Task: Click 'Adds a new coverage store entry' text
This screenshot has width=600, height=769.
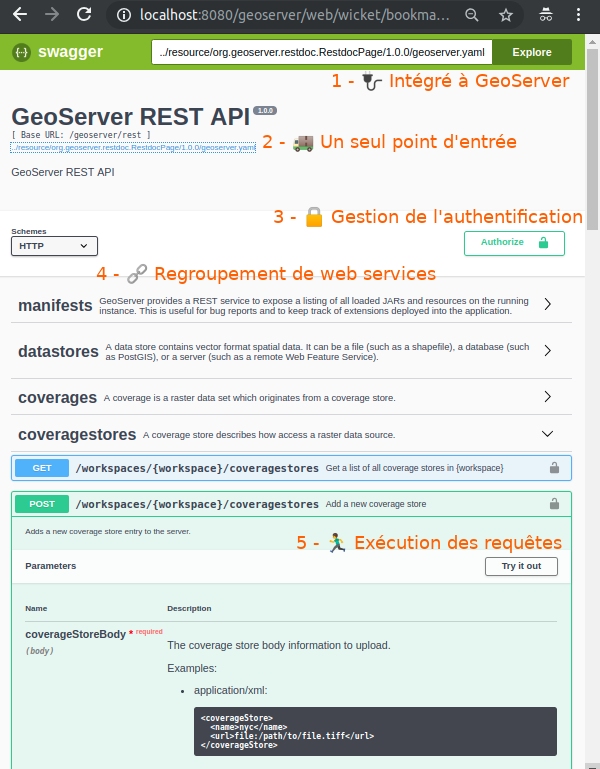Action: click(108, 531)
